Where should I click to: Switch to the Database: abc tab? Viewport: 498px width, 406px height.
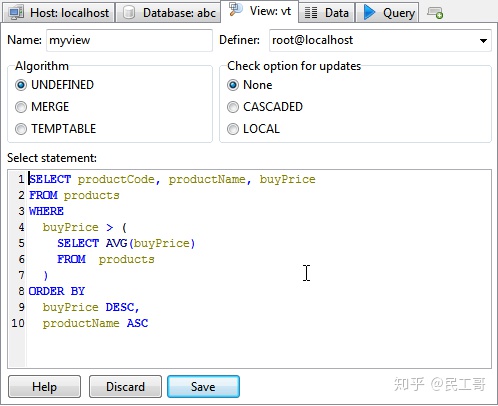click(x=168, y=13)
